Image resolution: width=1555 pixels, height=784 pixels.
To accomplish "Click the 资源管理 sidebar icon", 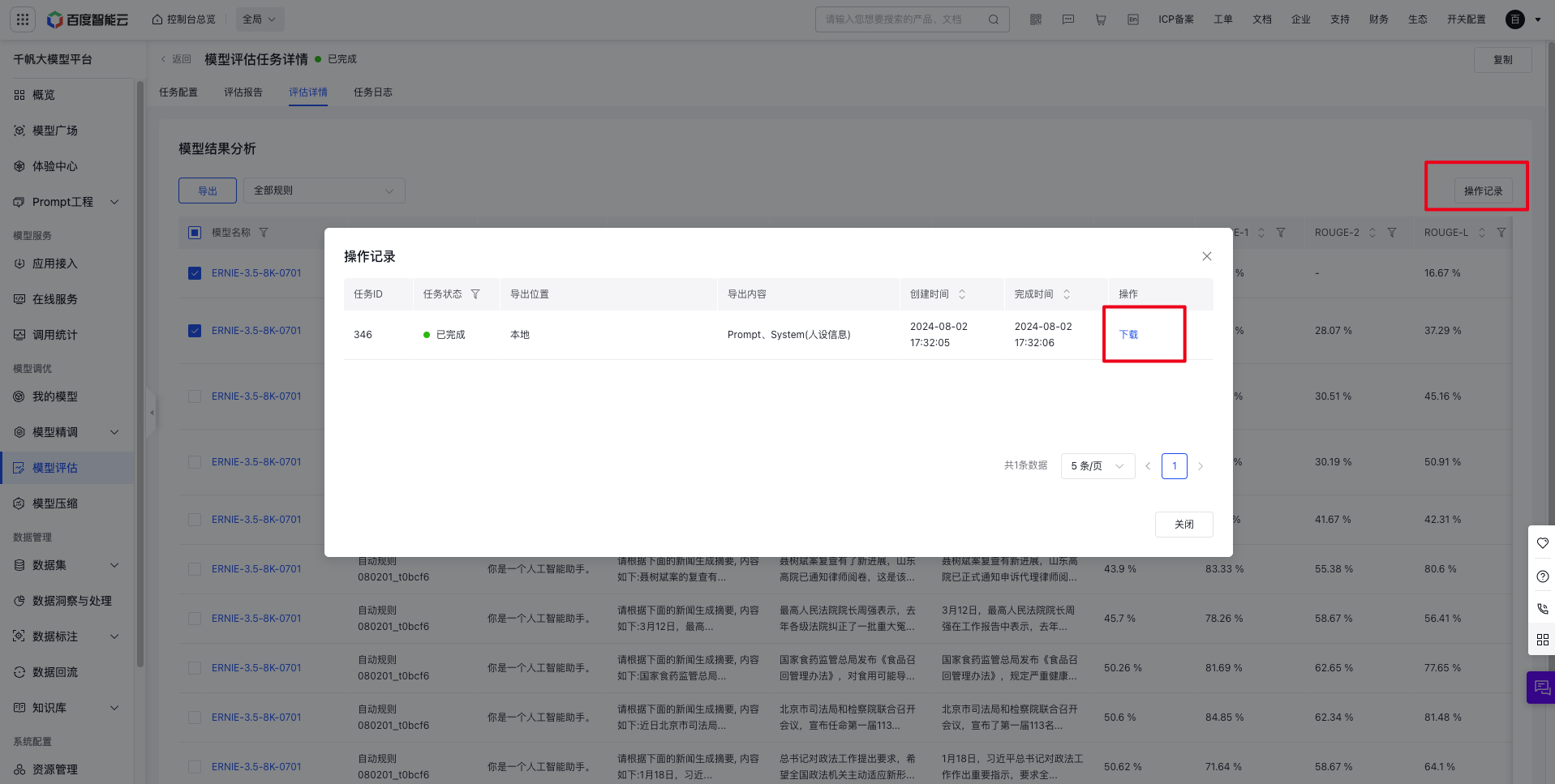I will click(x=19, y=769).
